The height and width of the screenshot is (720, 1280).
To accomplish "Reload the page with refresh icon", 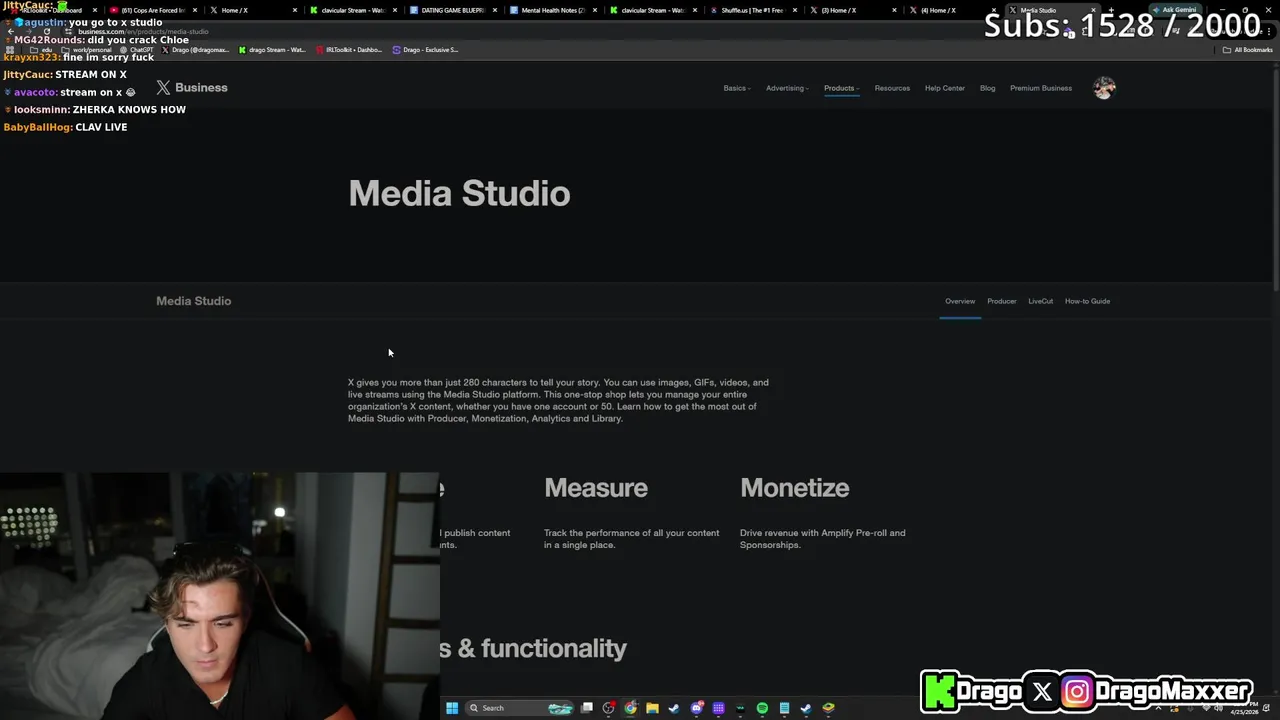I will pos(46,31).
